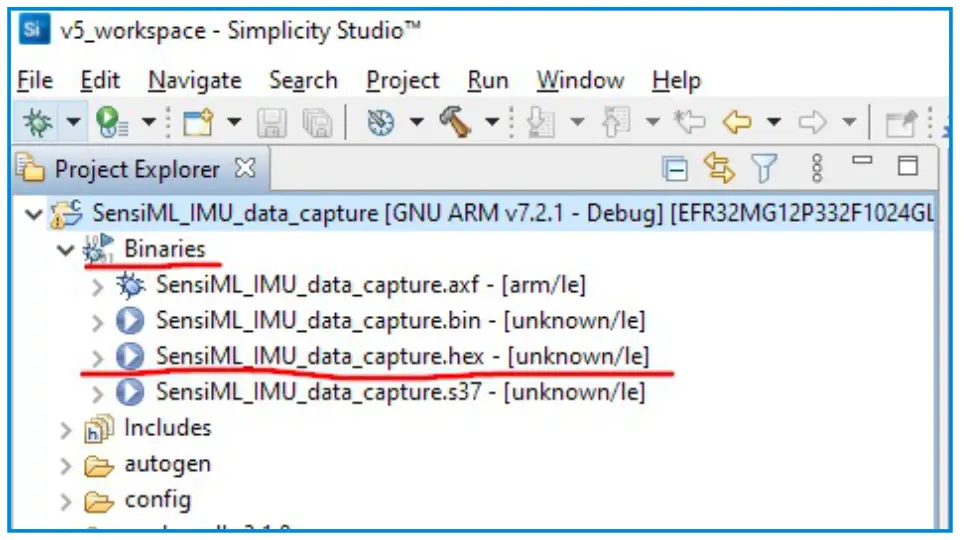
Task: Click the .axf binary bug icon
Action: point(130,285)
